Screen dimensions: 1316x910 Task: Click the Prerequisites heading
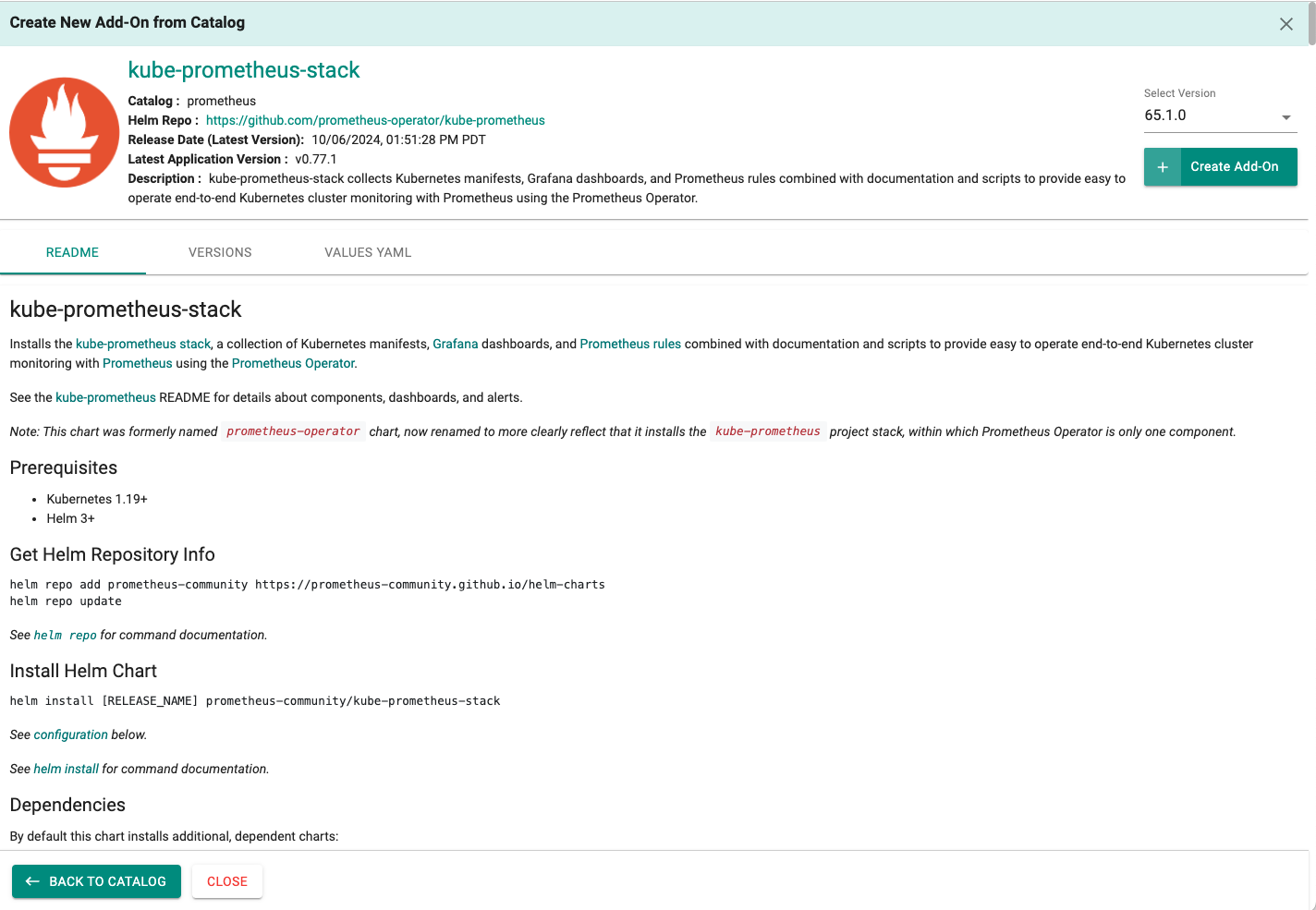[x=64, y=467]
